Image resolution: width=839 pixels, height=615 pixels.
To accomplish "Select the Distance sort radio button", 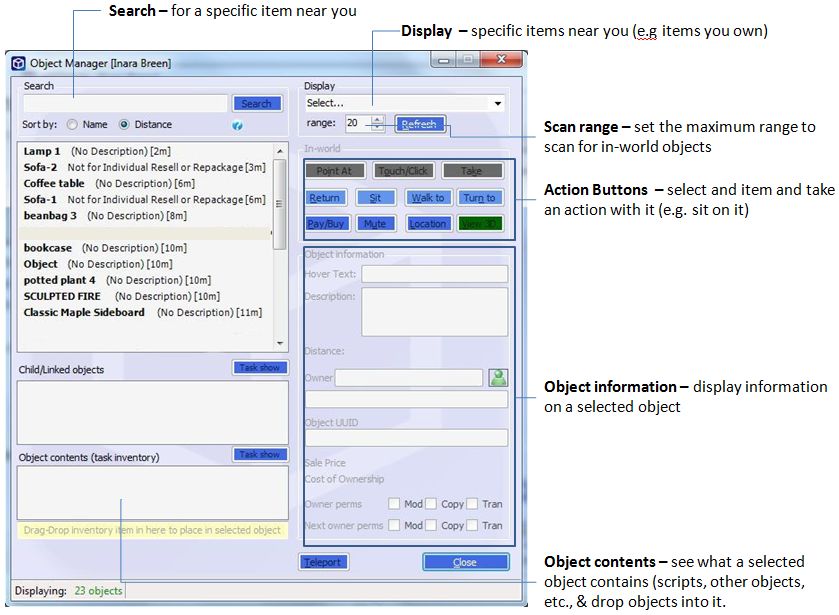I will (x=124, y=125).
